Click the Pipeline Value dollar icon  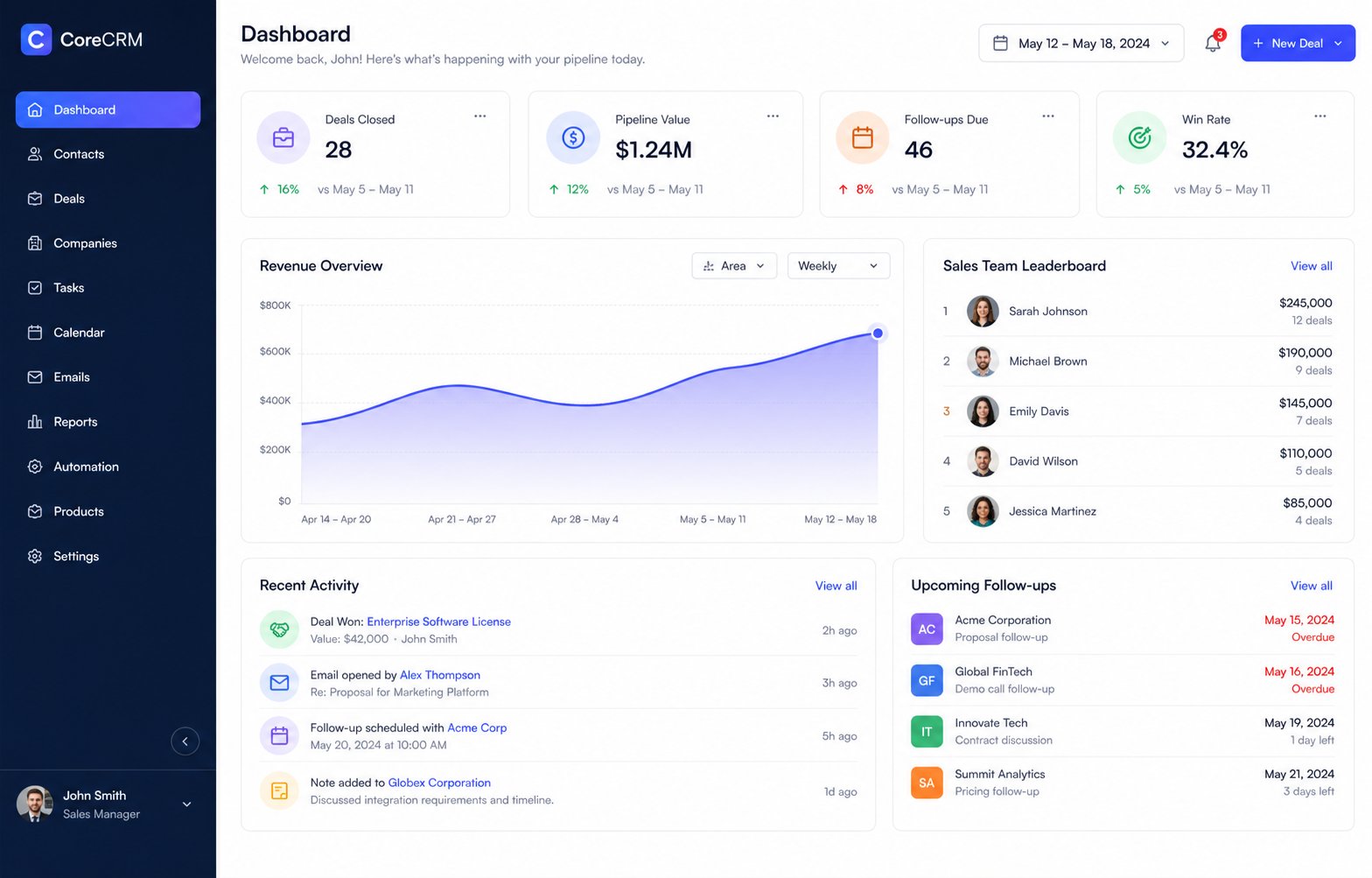pyautogui.click(x=573, y=137)
